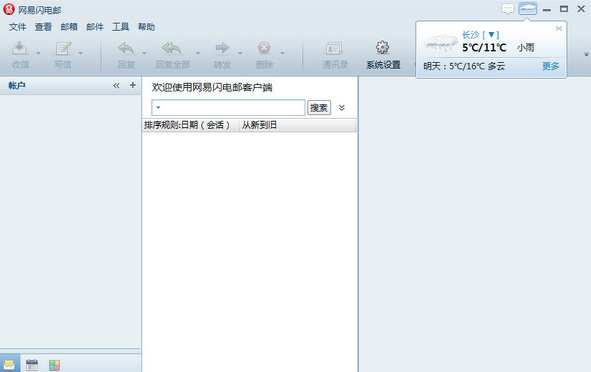This screenshot has height=372, width=591.
Task: Open the 转发 dropdown arrow
Action: [240, 53]
